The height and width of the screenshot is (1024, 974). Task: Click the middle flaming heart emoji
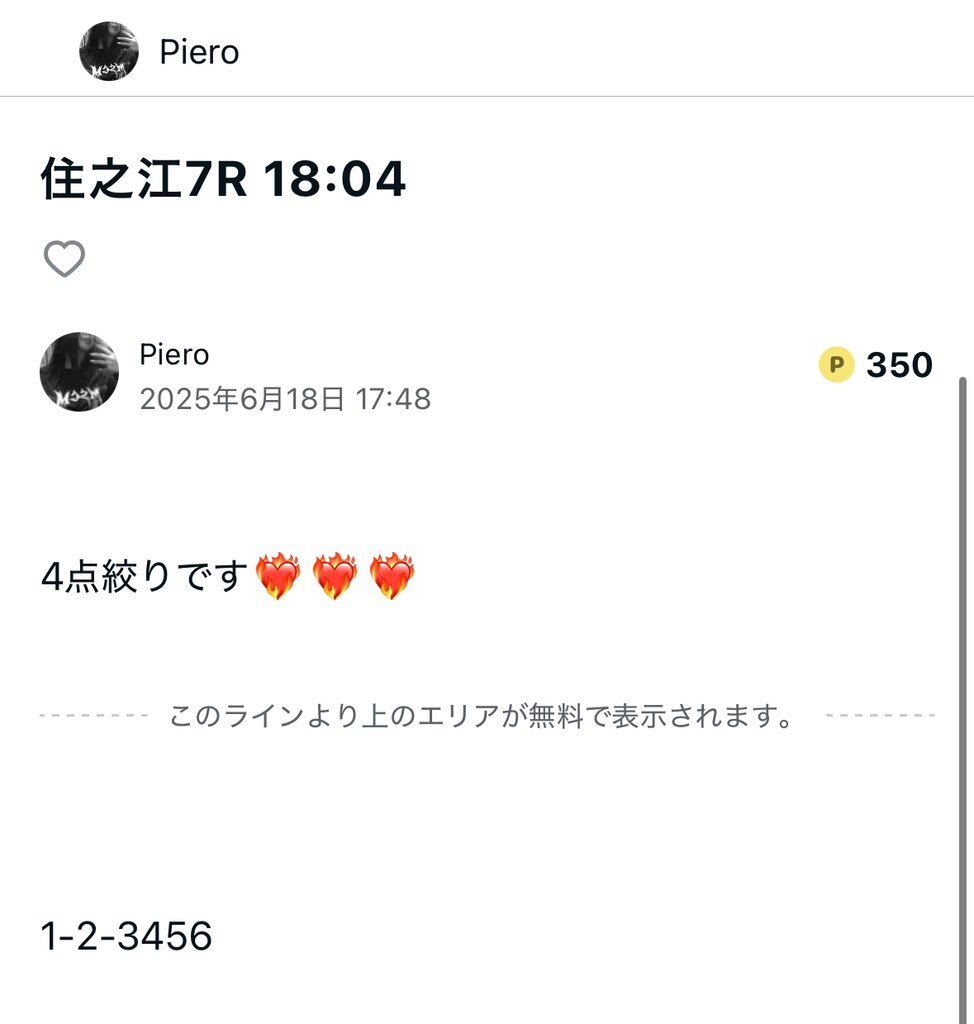[335, 577]
